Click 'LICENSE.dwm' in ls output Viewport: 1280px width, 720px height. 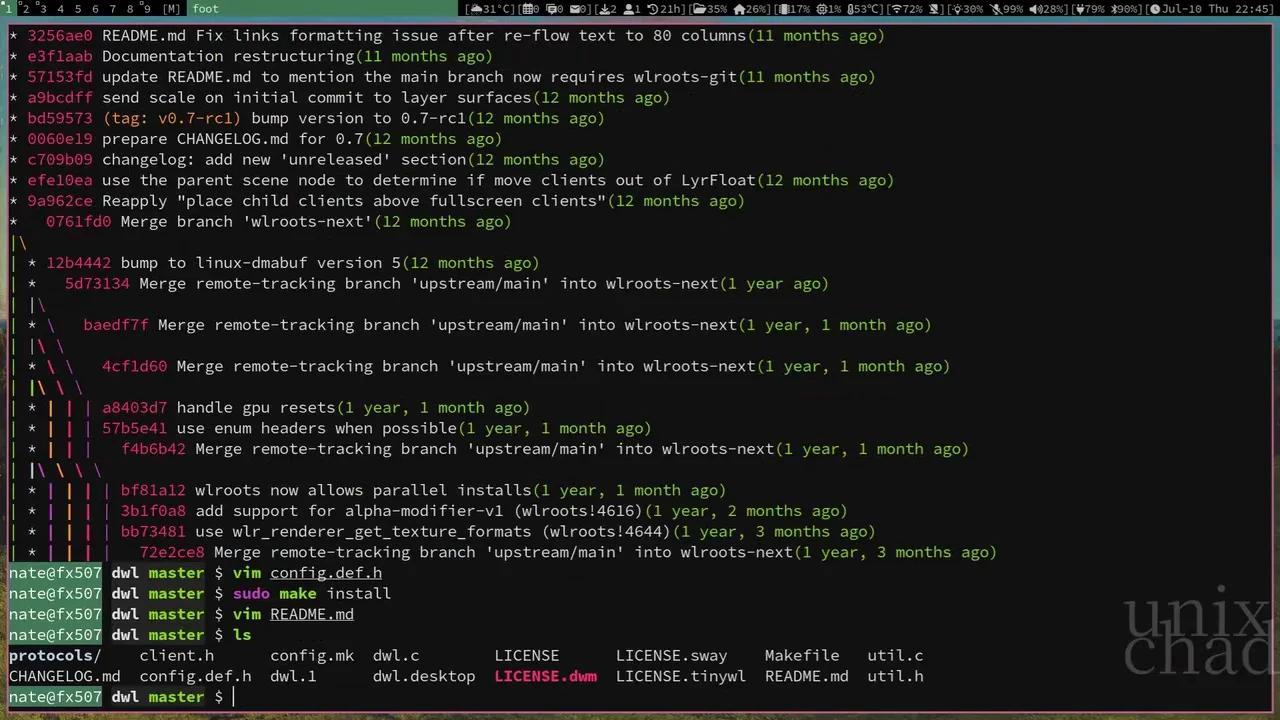coord(546,676)
